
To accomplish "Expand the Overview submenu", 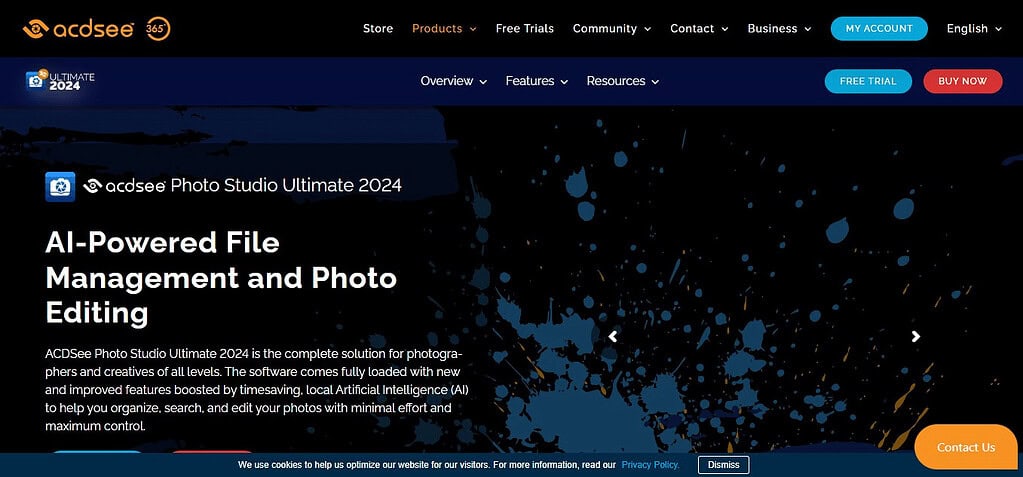I will point(453,81).
